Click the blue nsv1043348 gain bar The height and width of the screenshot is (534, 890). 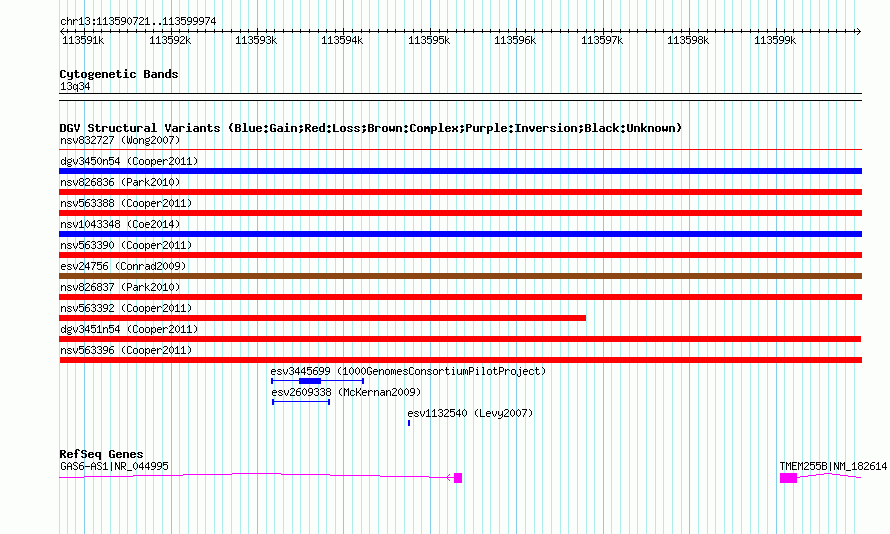[460, 234]
